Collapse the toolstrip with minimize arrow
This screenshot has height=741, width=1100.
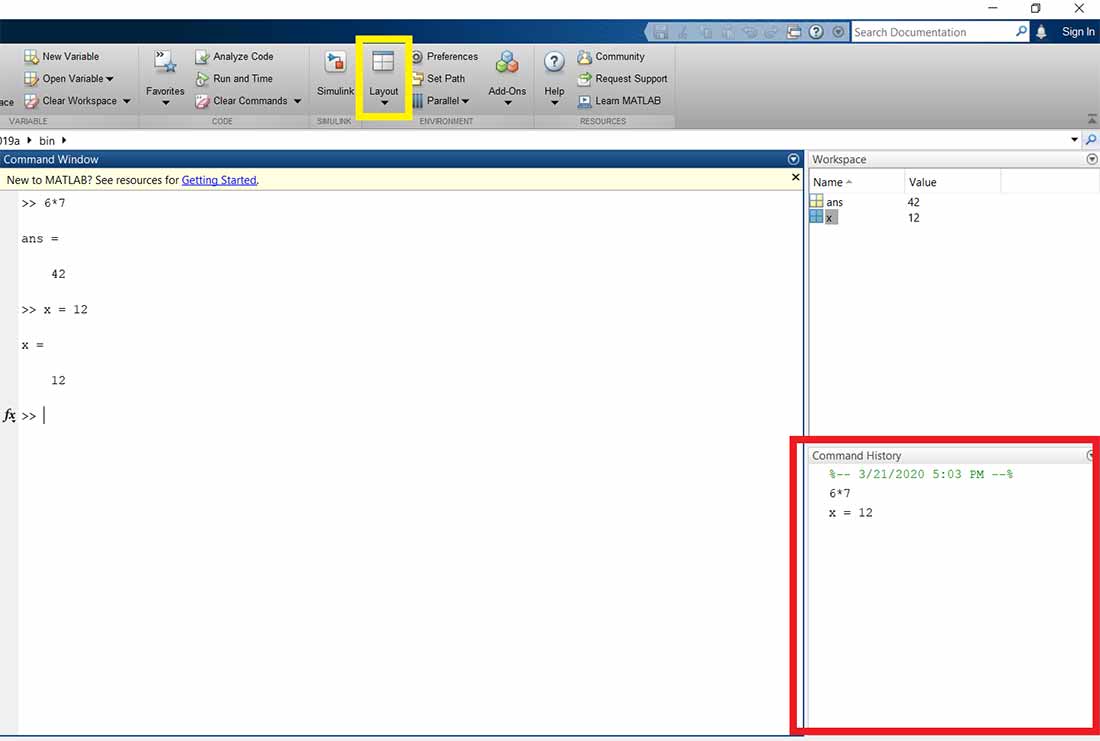[x=1092, y=119]
